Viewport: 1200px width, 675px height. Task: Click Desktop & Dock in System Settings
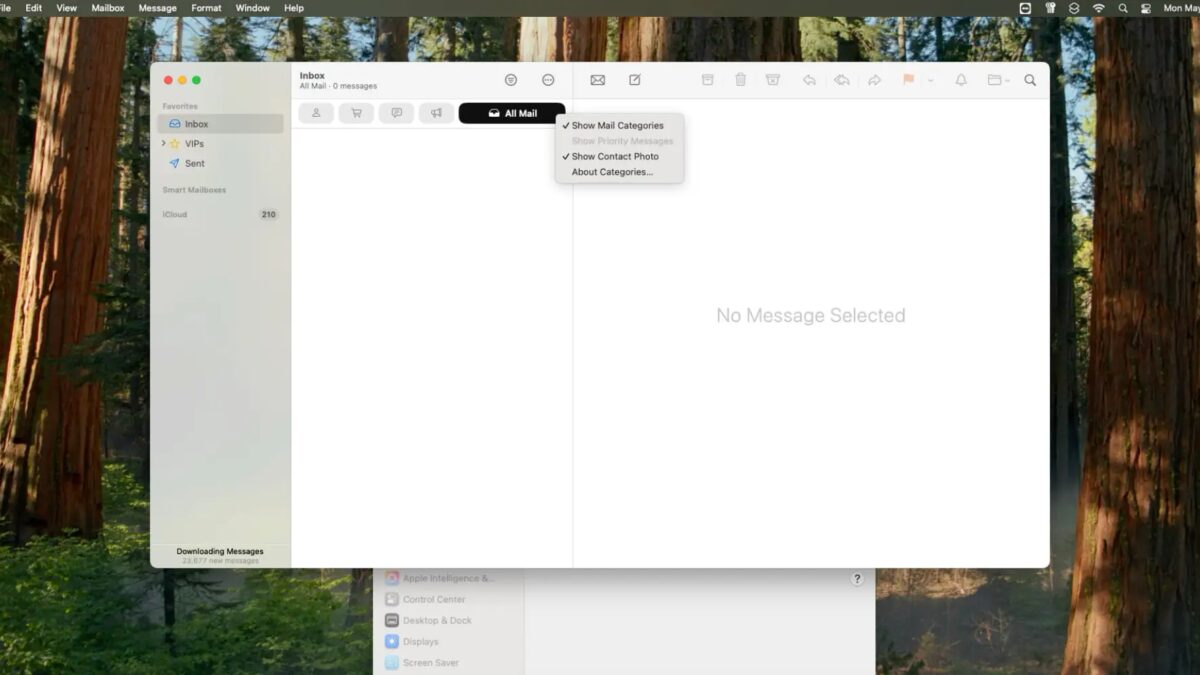point(436,620)
